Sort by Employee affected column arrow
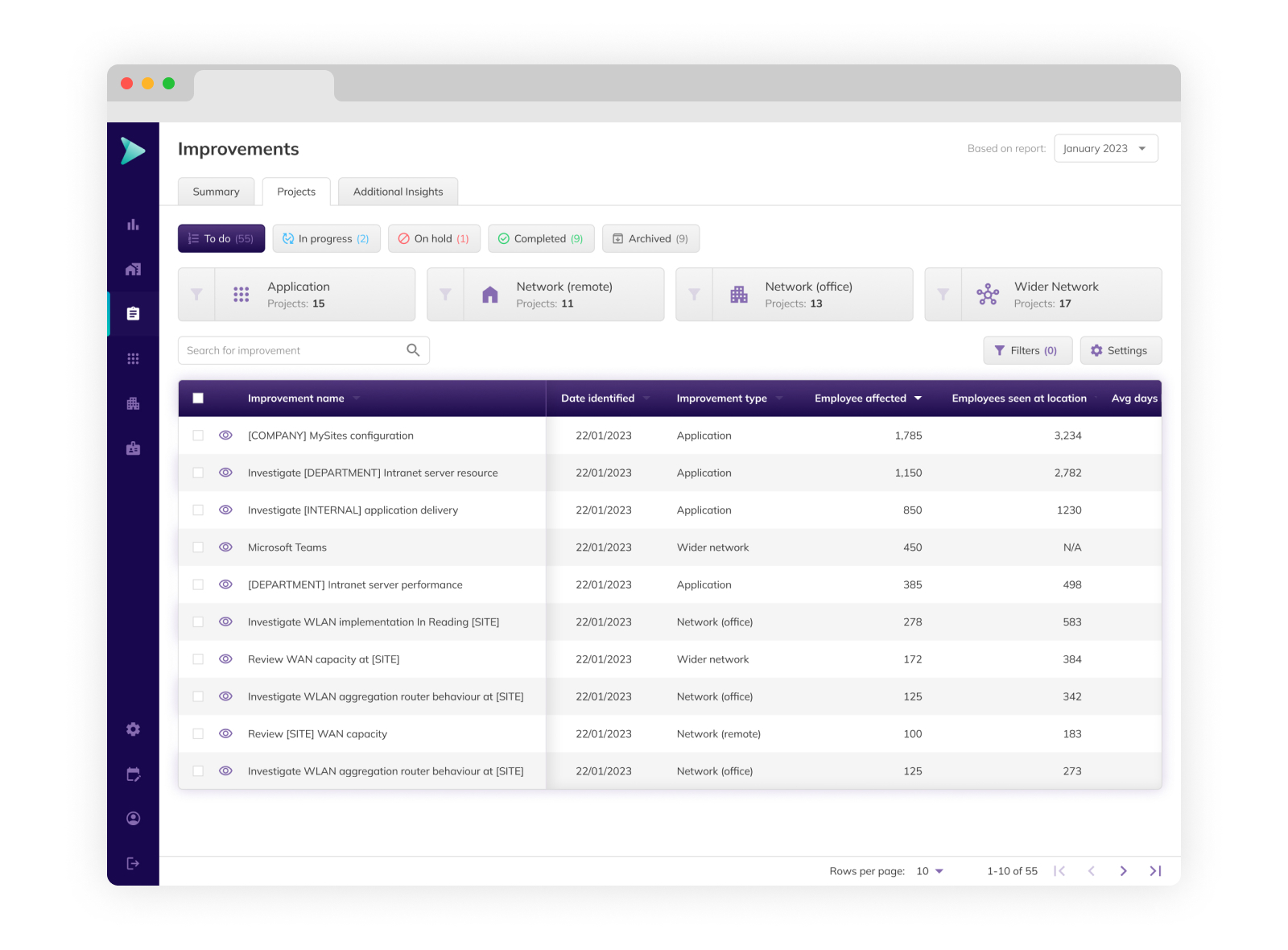Image resolution: width=1288 pixels, height=950 pixels. [918, 399]
